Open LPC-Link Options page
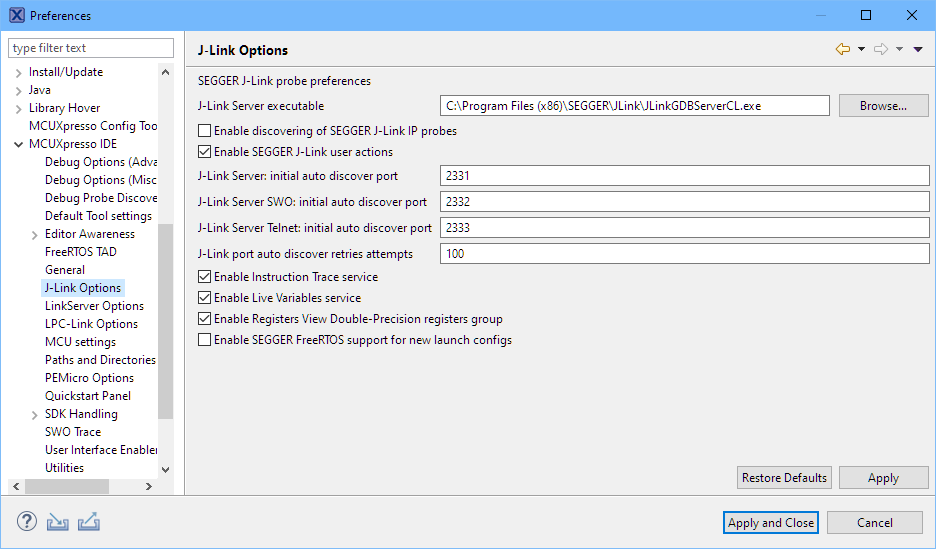Screen dimensions: 936x549 coord(91,324)
